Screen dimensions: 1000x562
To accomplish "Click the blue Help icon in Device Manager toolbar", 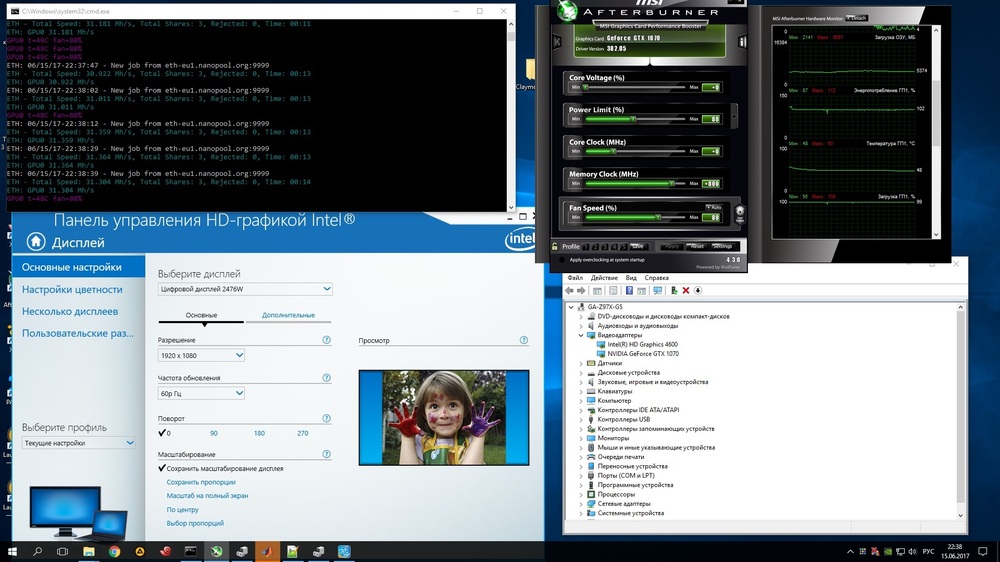I will pos(629,290).
